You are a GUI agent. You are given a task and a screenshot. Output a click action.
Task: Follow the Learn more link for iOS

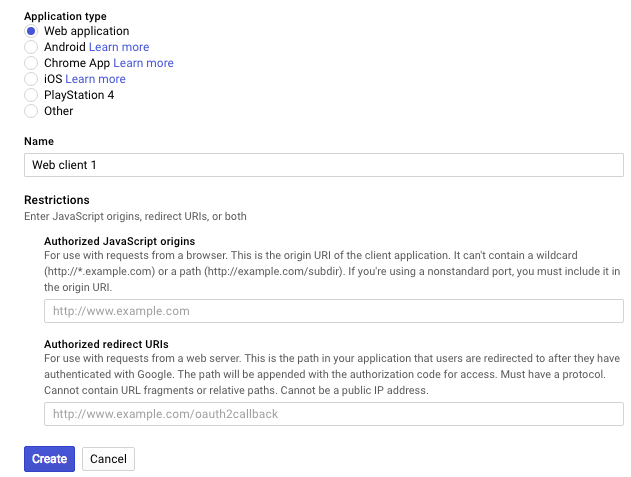click(95, 79)
